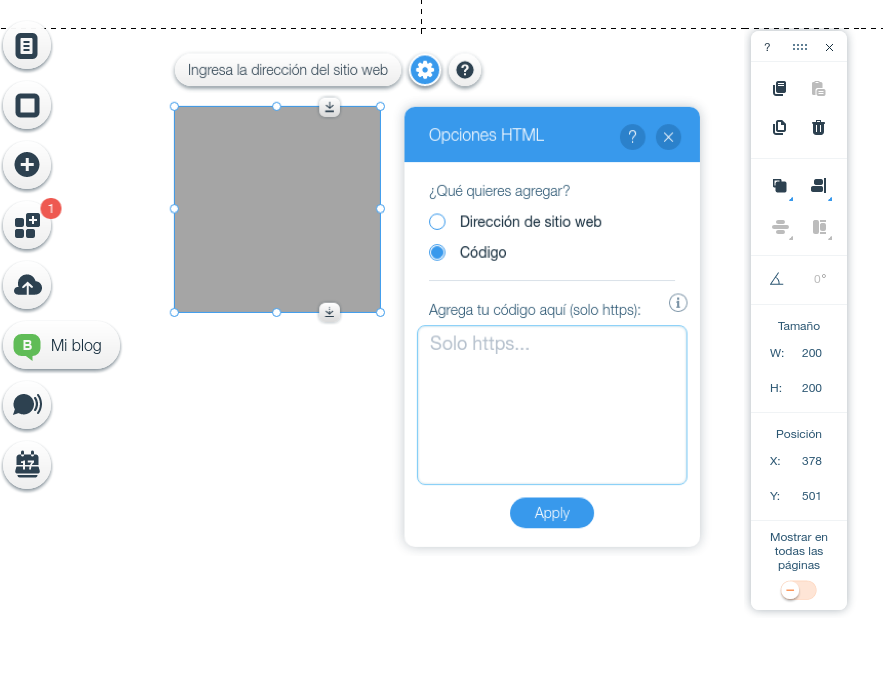The height and width of the screenshot is (673, 883).
Task: Click the trash delete icon
Action: click(818, 127)
